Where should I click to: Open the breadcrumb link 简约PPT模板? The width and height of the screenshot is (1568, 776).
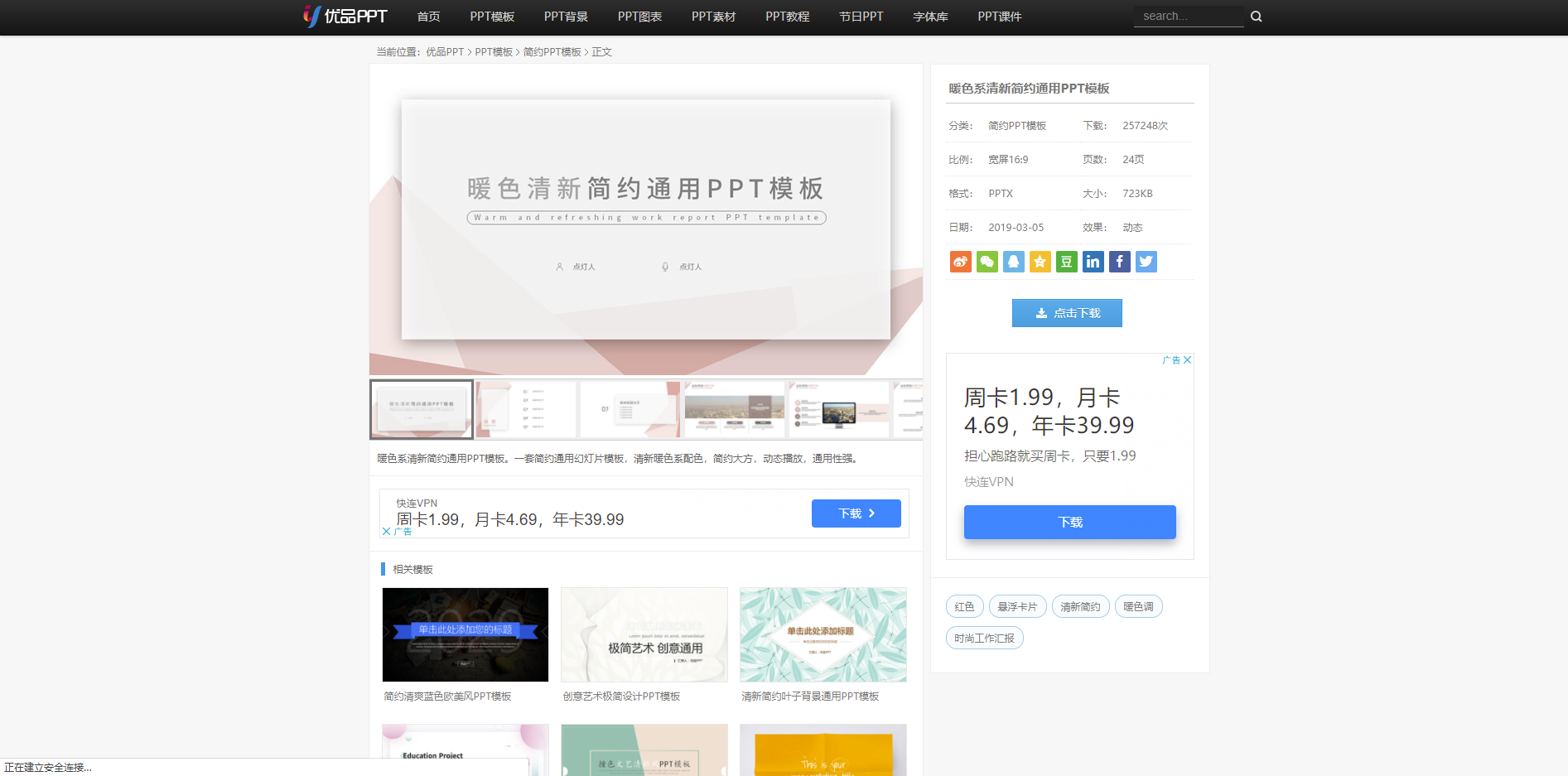(552, 51)
